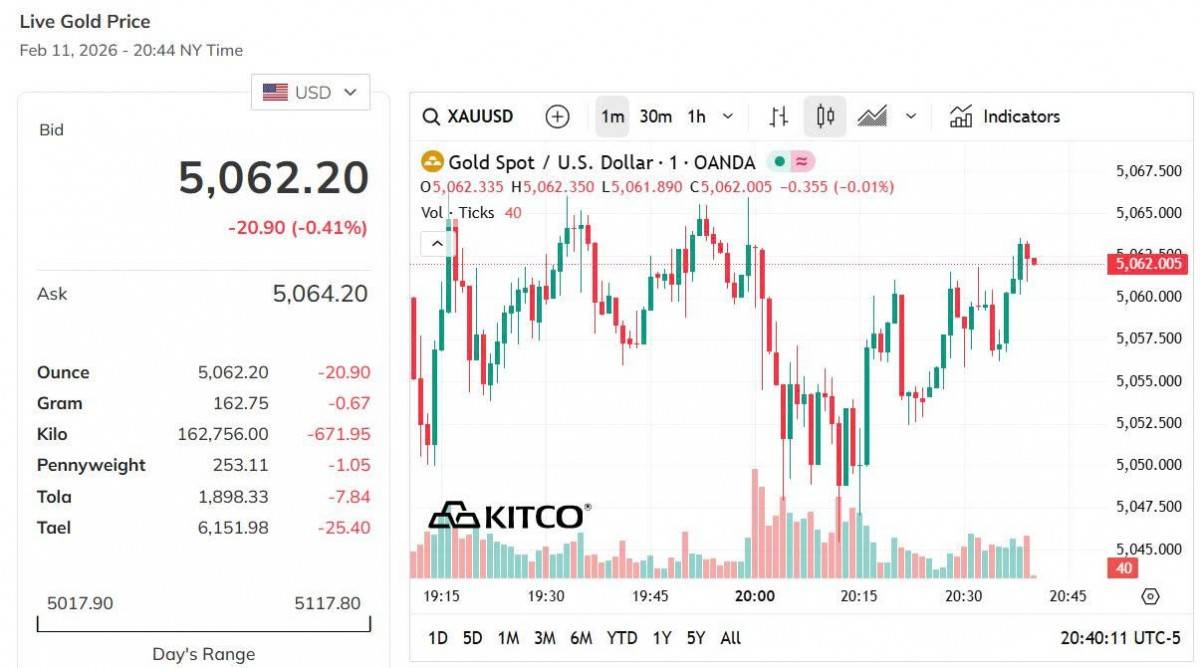Toggle the 1h timeframe
This screenshot has width=1200, height=668.
tap(696, 117)
